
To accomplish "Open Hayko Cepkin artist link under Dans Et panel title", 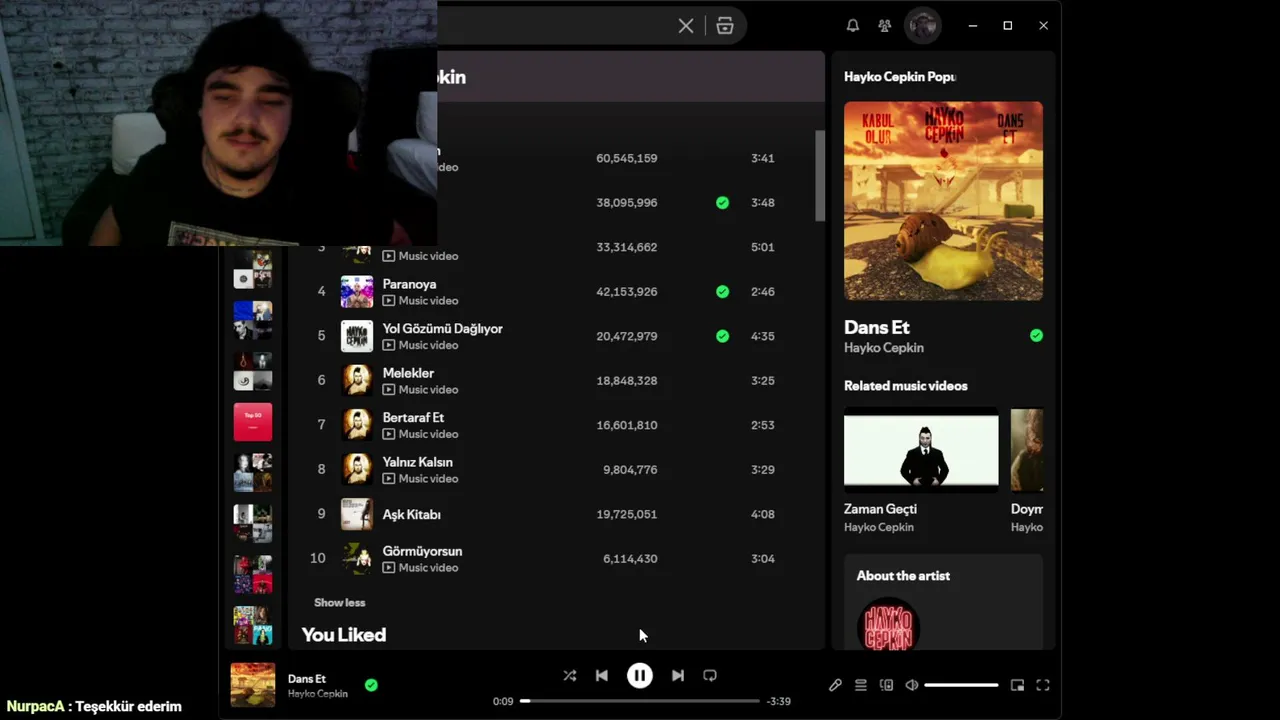I will 884,348.
